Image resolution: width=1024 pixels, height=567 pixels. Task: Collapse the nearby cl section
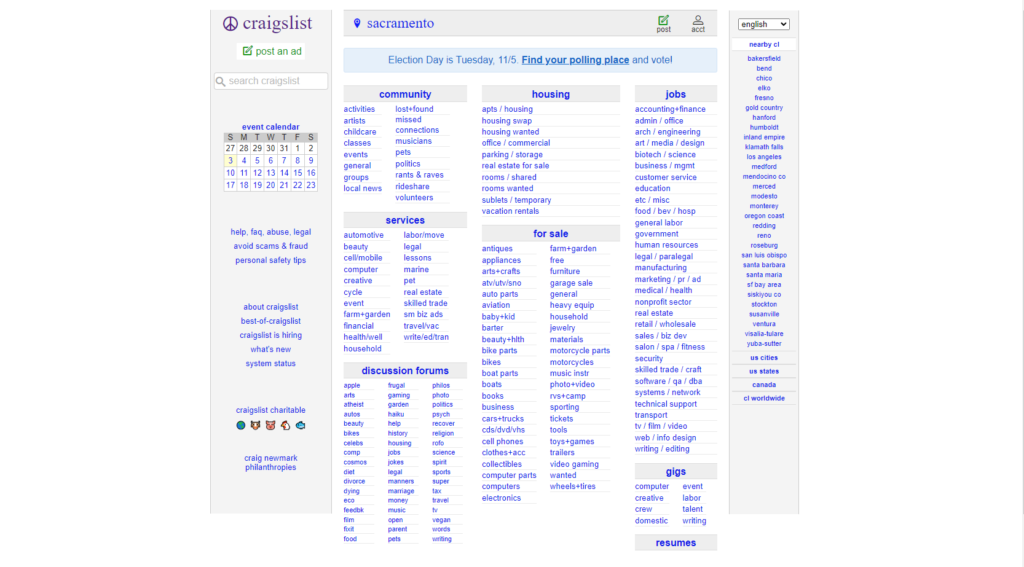click(x=763, y=44)
